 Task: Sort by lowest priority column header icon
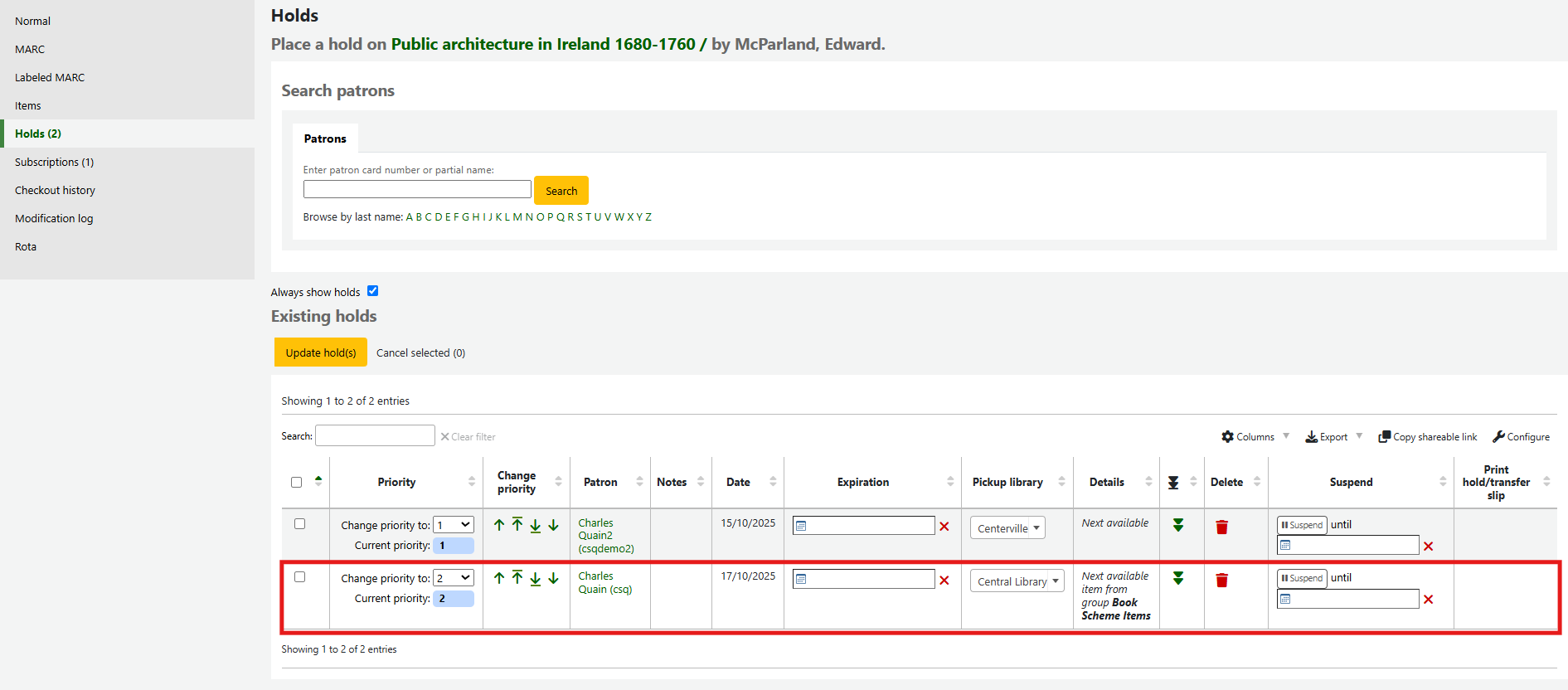(1173, 483)
